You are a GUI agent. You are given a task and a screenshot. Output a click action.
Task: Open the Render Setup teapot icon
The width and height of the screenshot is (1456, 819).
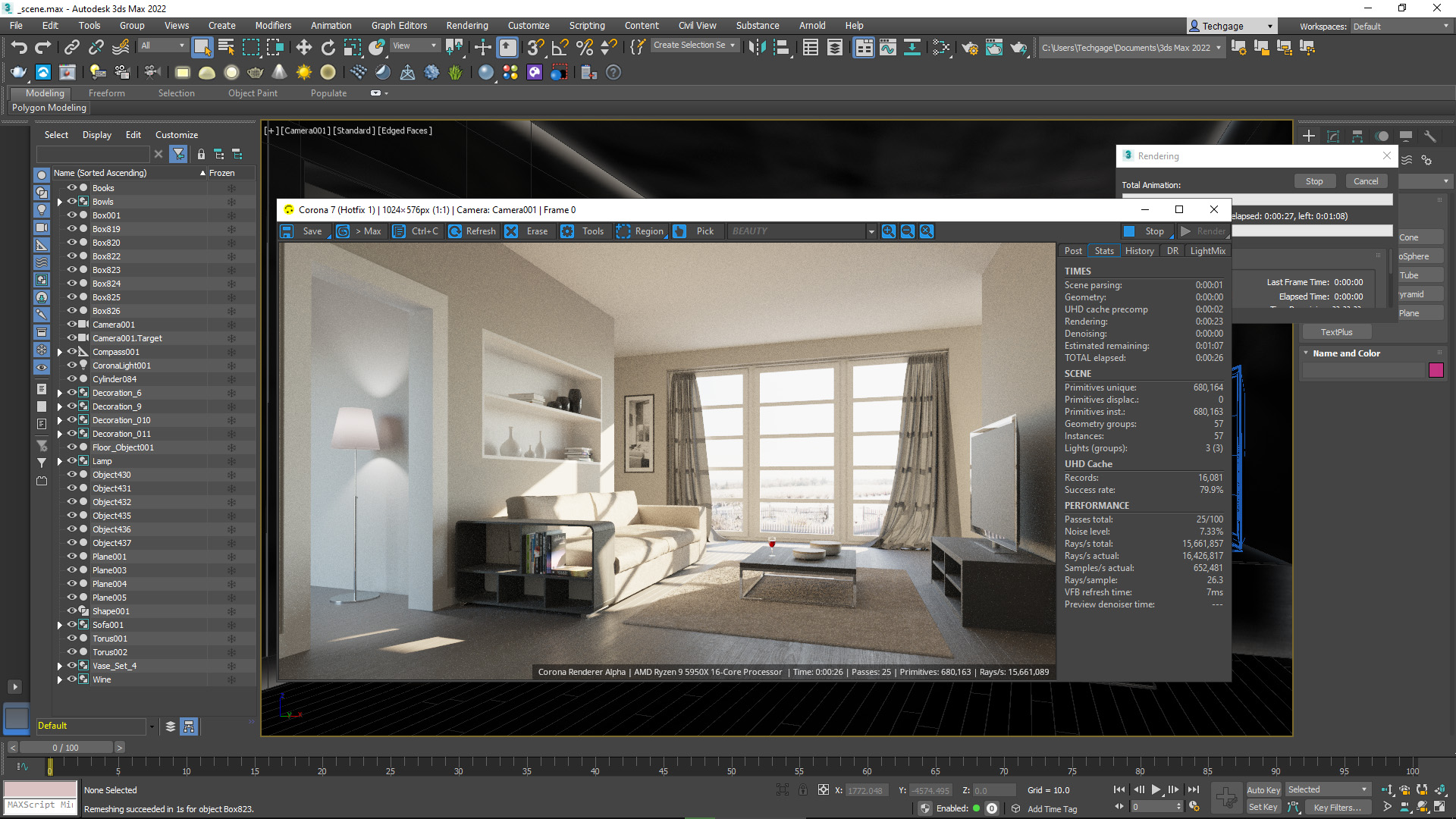tap(969, 48)
